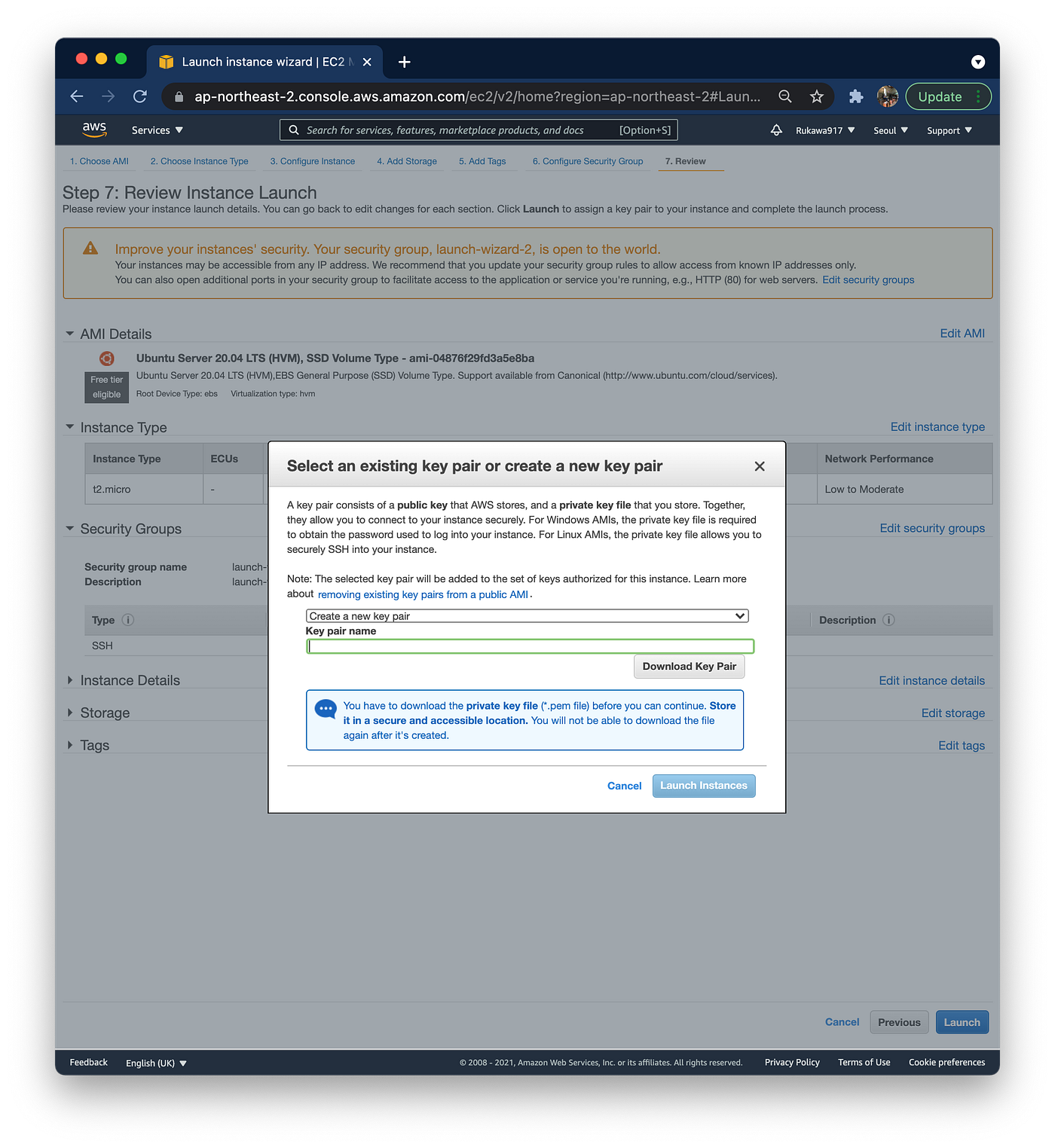Click Edit security groups link in warning banner

[868, 279]
